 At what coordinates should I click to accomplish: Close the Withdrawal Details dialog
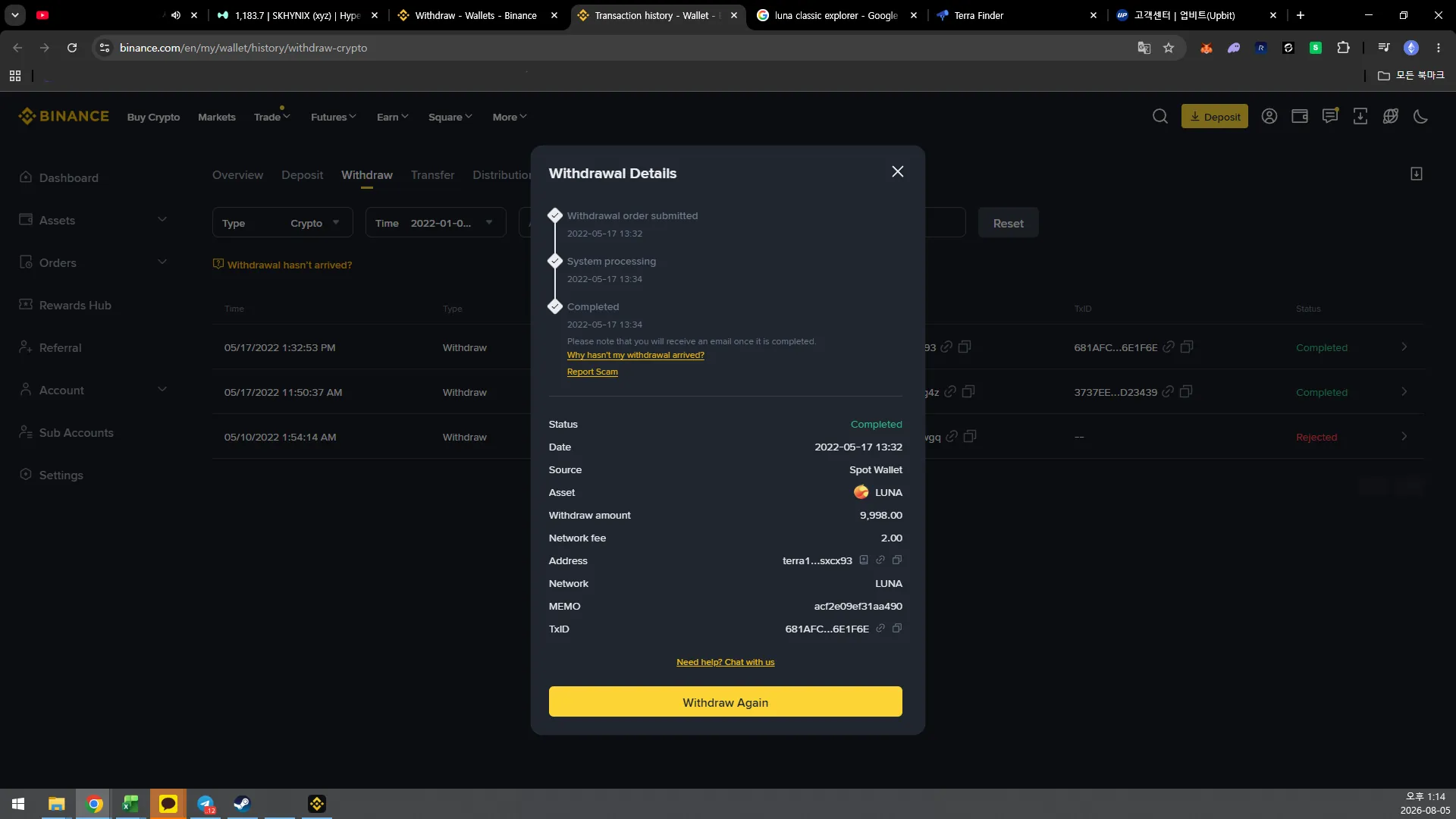(897, 172)
